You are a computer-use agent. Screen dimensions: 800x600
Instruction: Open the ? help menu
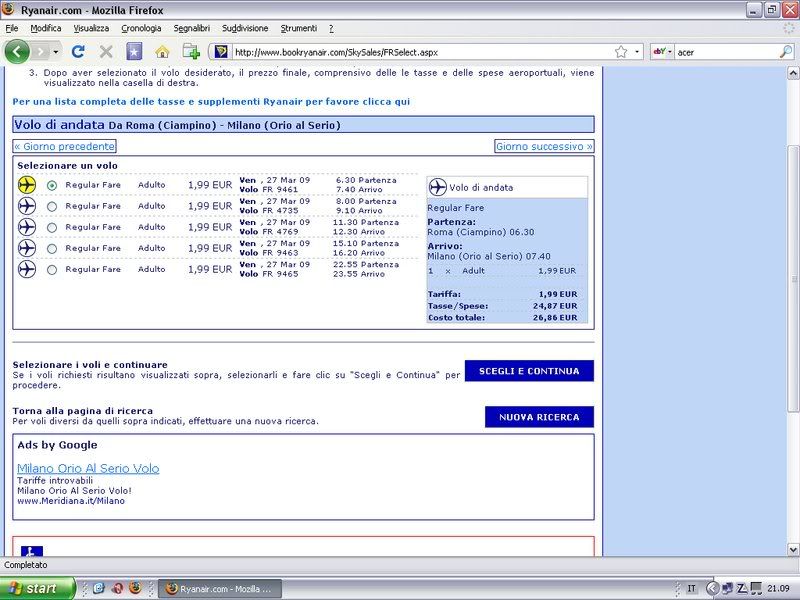[x=331, y=28]
